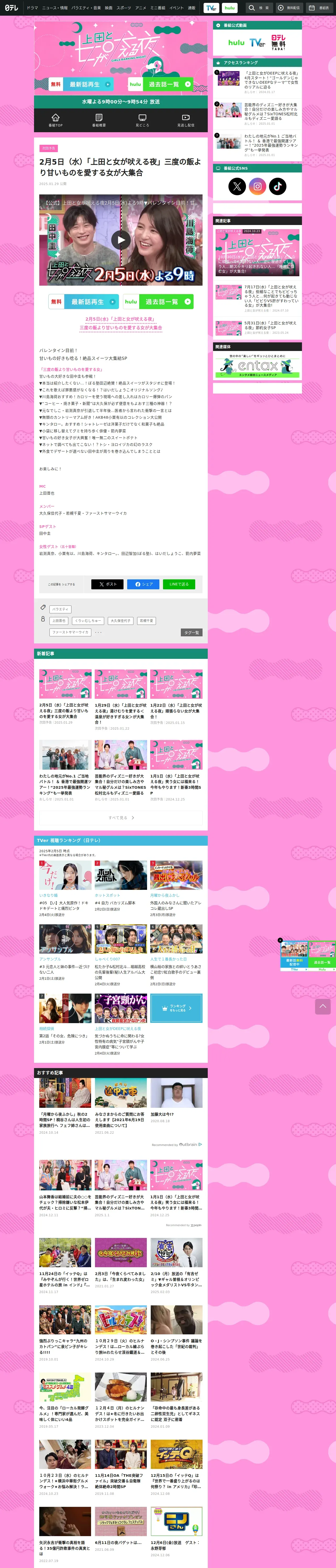Open the タグ一覧 tag list button
This screenshot has width=336, height=1568.
tap(192, 632)
